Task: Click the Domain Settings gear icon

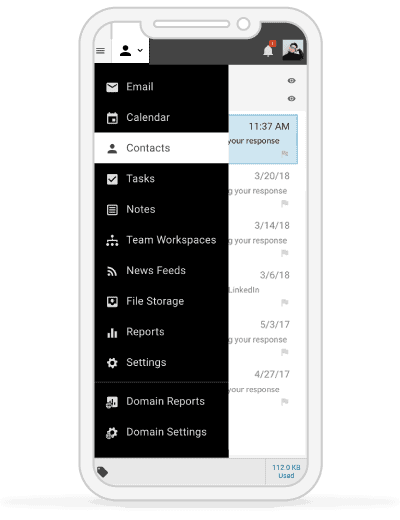Action: coord(112,432)
